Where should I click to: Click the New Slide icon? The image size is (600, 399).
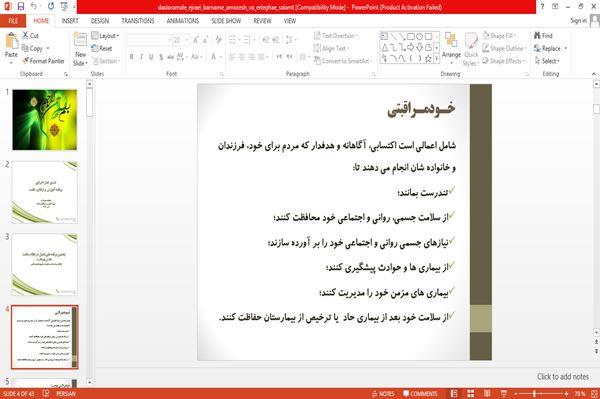[x=80, y=39]
